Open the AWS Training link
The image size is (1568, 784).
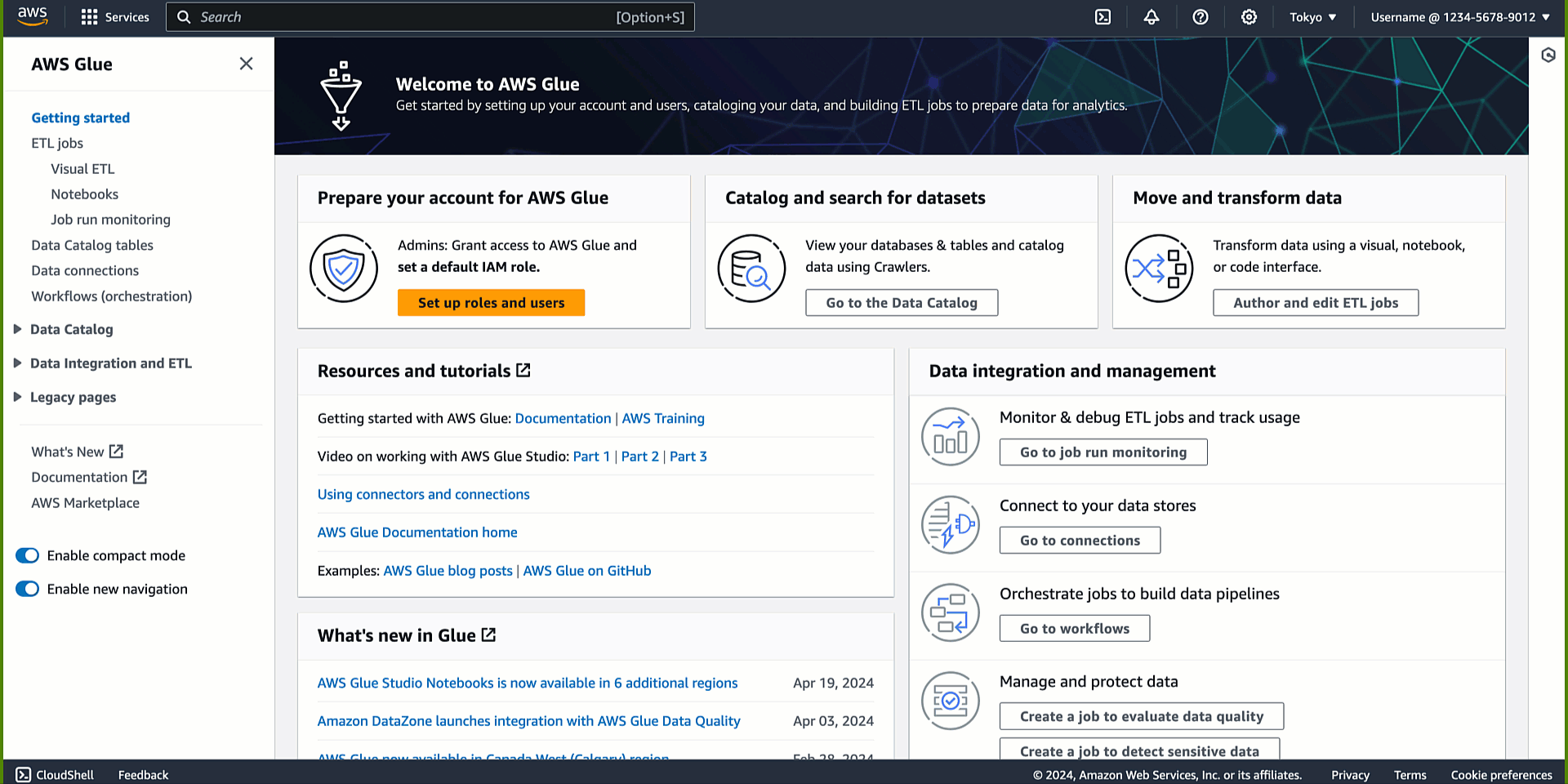point(663,418)
